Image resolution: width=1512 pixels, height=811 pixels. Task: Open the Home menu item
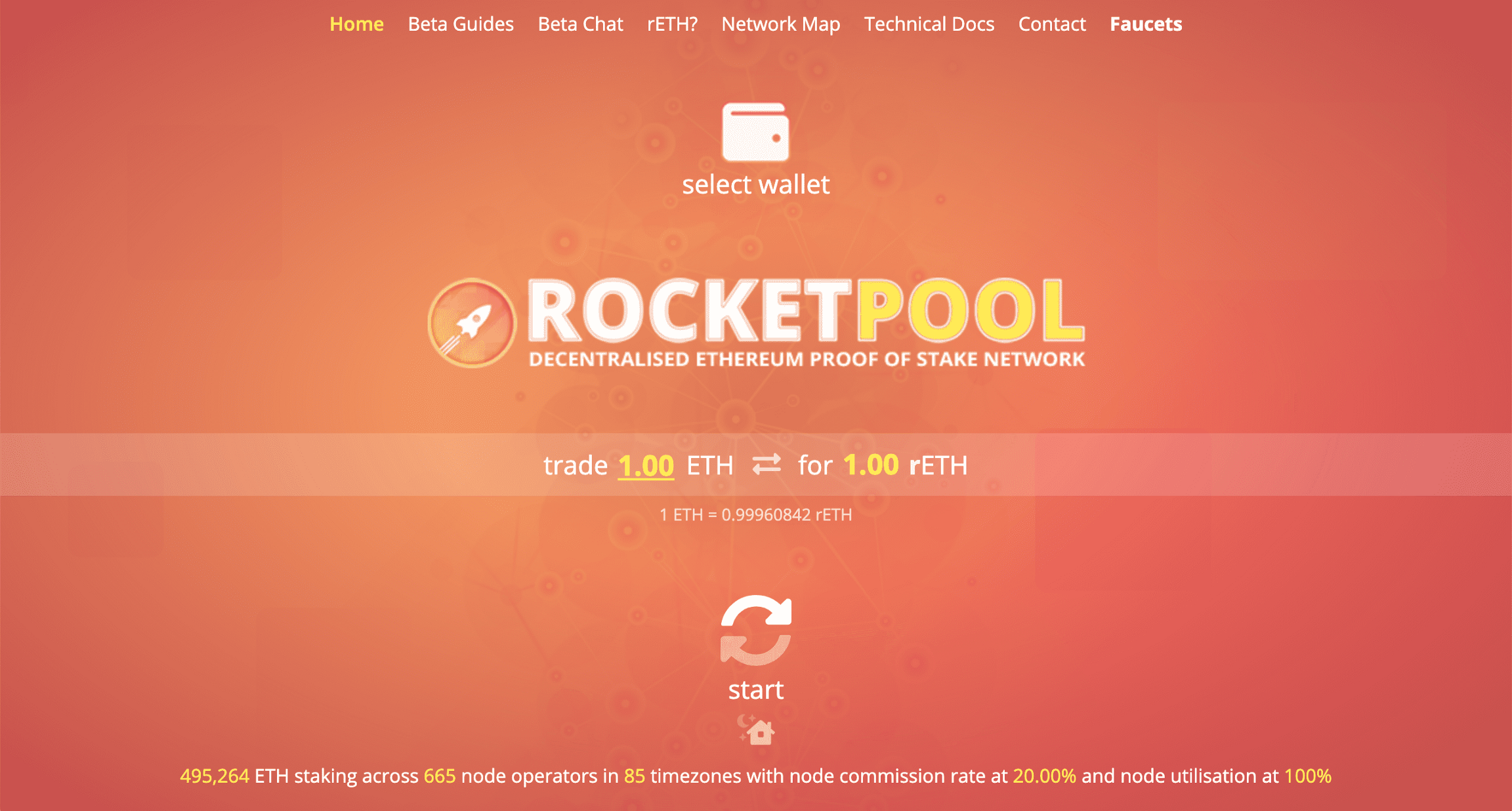tap(356, 24)
